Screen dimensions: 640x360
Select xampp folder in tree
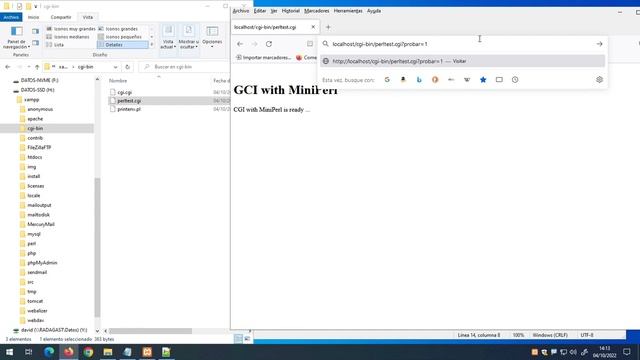[x=31, y=100]
